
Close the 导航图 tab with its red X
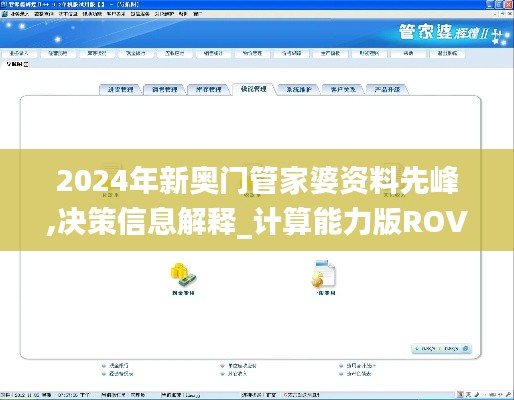(26, 65)
